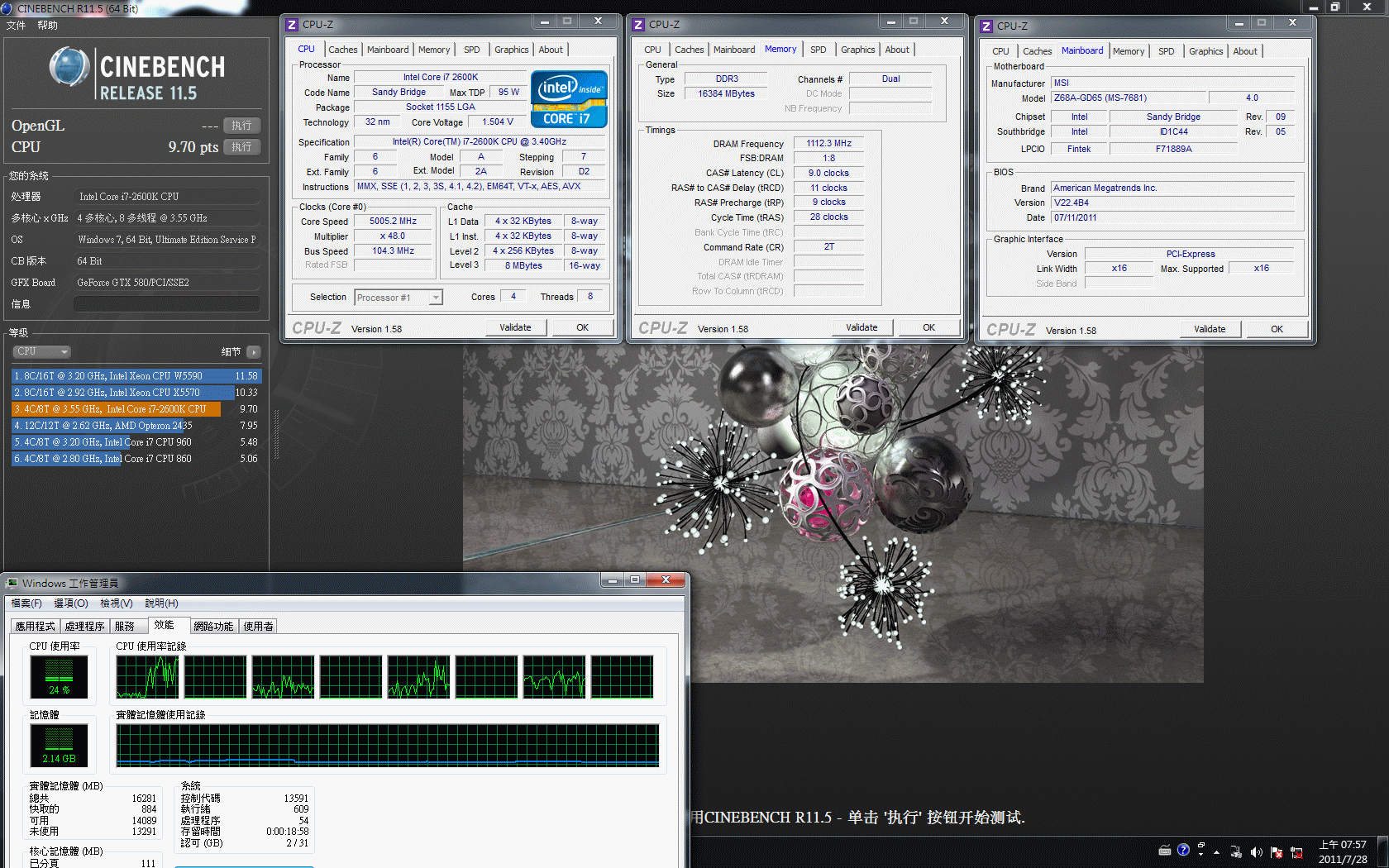Run the CPU test button
This screenshot has height=868, width=1389.
(241, 147)
